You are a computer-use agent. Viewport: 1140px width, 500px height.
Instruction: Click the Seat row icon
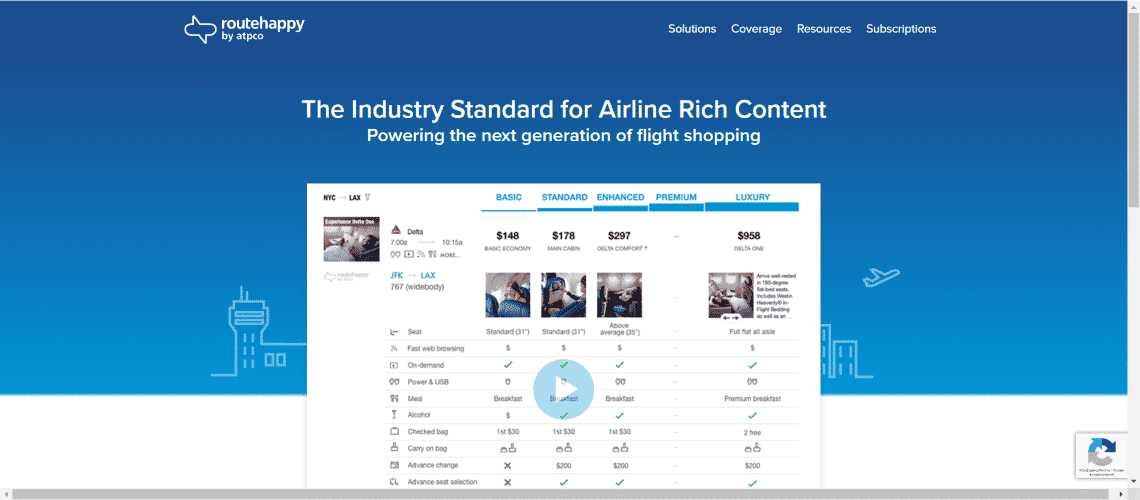[395, 332]
